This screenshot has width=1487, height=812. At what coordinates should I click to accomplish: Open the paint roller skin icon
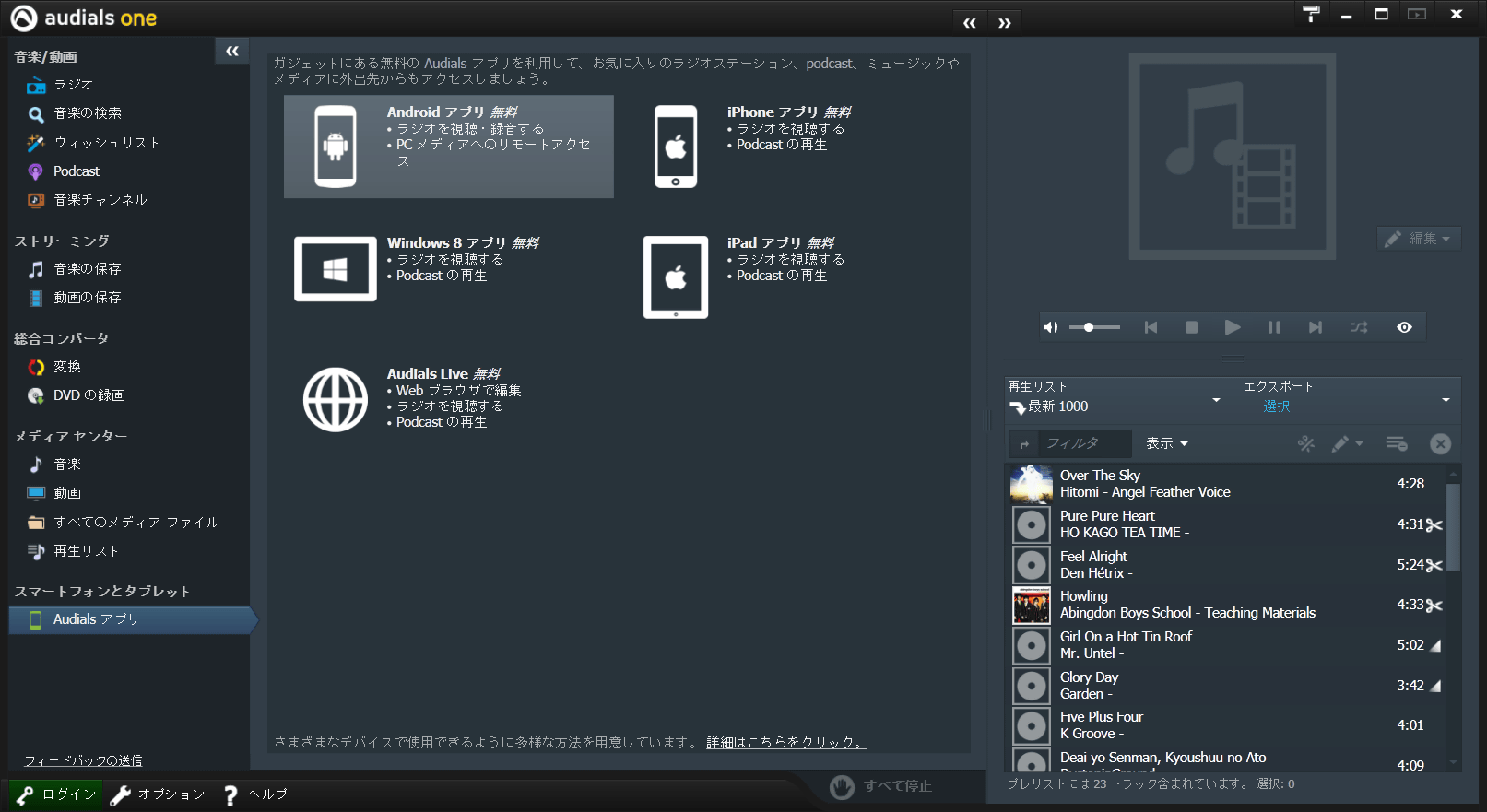[1311, 14]
